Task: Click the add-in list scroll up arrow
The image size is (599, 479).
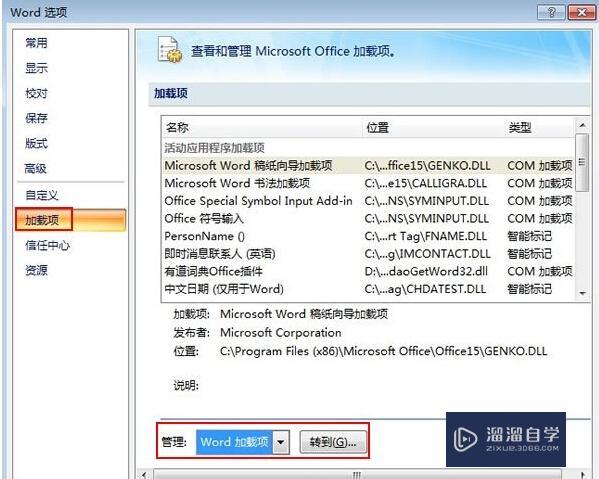Action: point(582,125)
